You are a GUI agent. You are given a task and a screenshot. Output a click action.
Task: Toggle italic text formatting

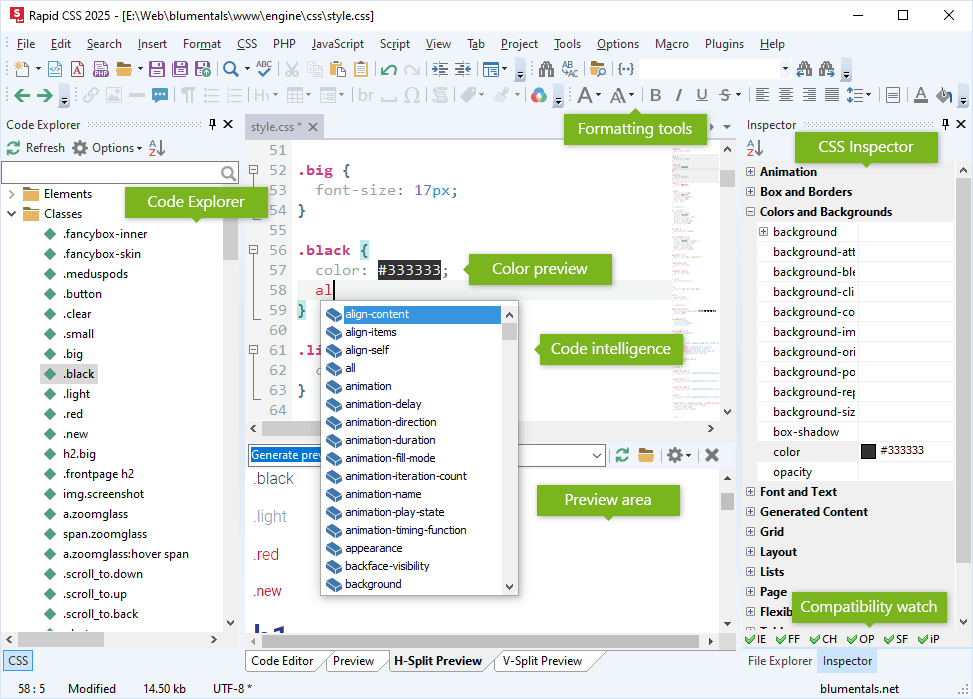click(678, 95)
